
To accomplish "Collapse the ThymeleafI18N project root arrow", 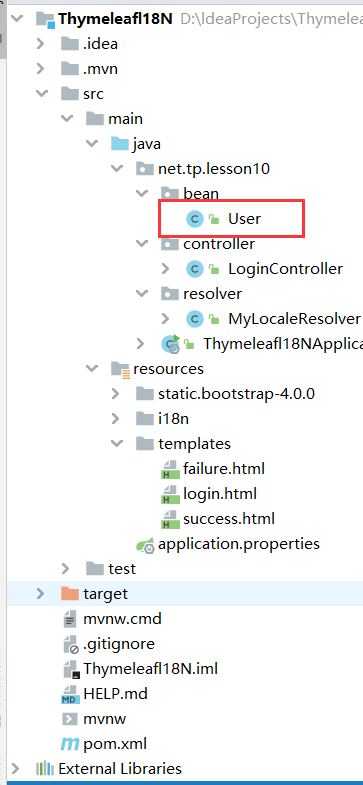I will tap(17, 19).
